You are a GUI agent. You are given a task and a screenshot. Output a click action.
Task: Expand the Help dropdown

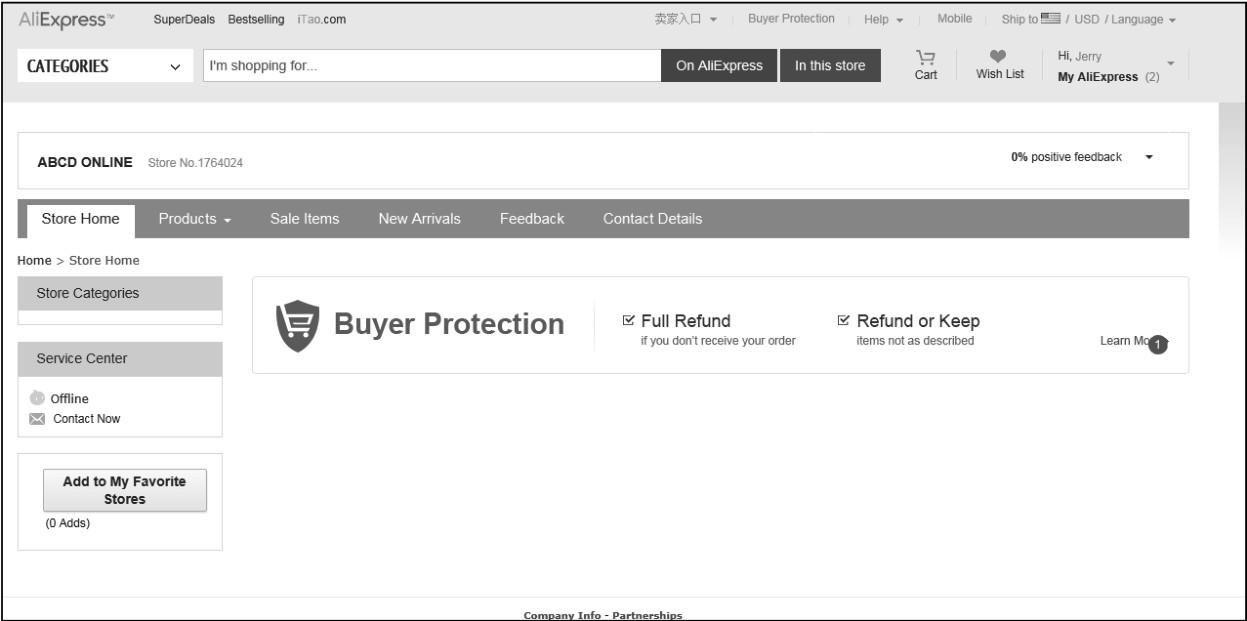[883, 21]
